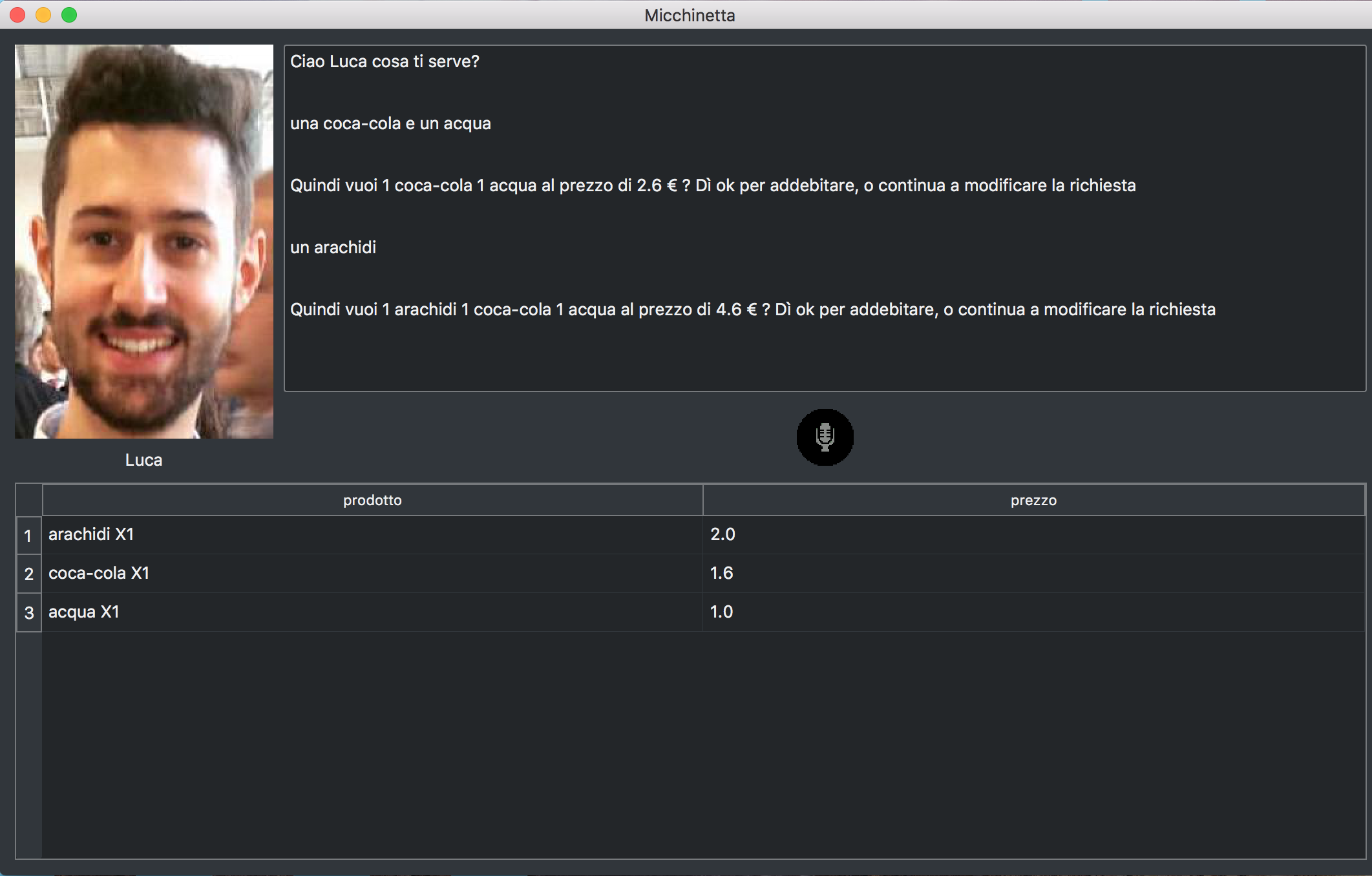Click the yellow minimize window button
Viewport: 1372px width, 876px height.
(43, 15)
